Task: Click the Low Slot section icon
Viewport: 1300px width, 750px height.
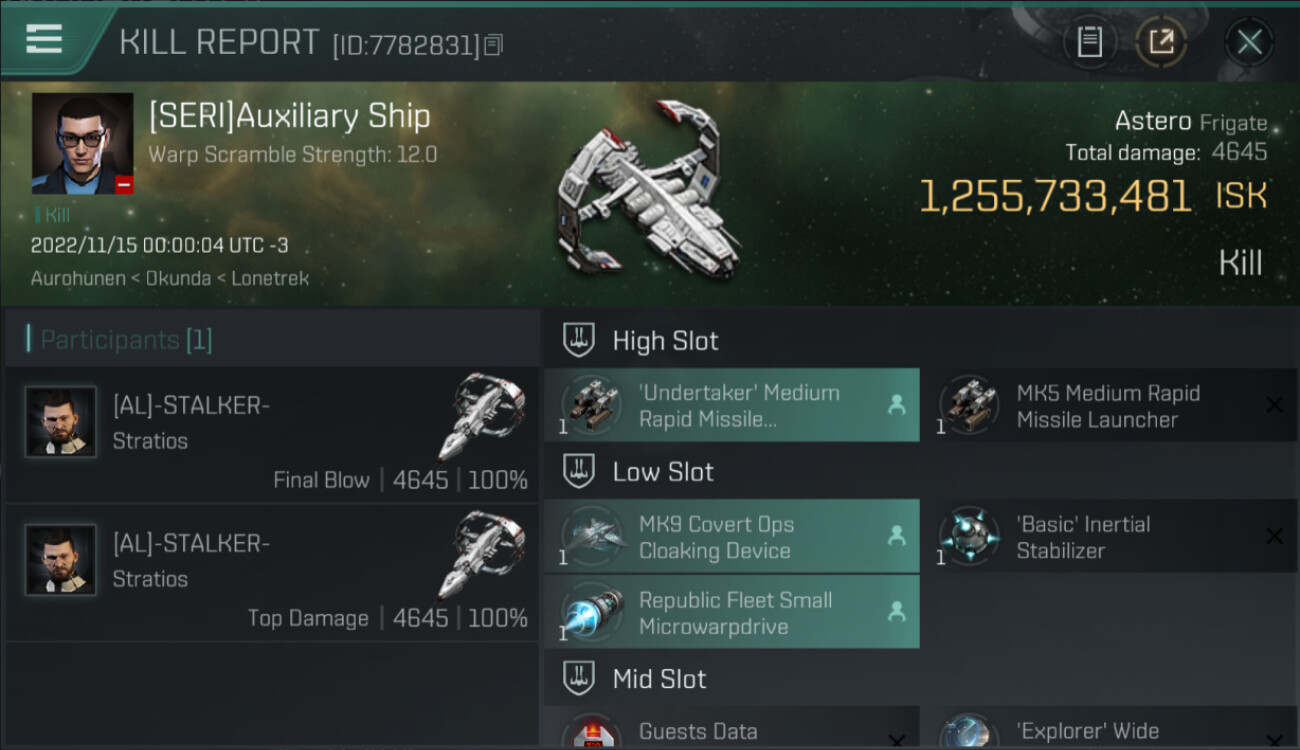Action: [579, 471]
